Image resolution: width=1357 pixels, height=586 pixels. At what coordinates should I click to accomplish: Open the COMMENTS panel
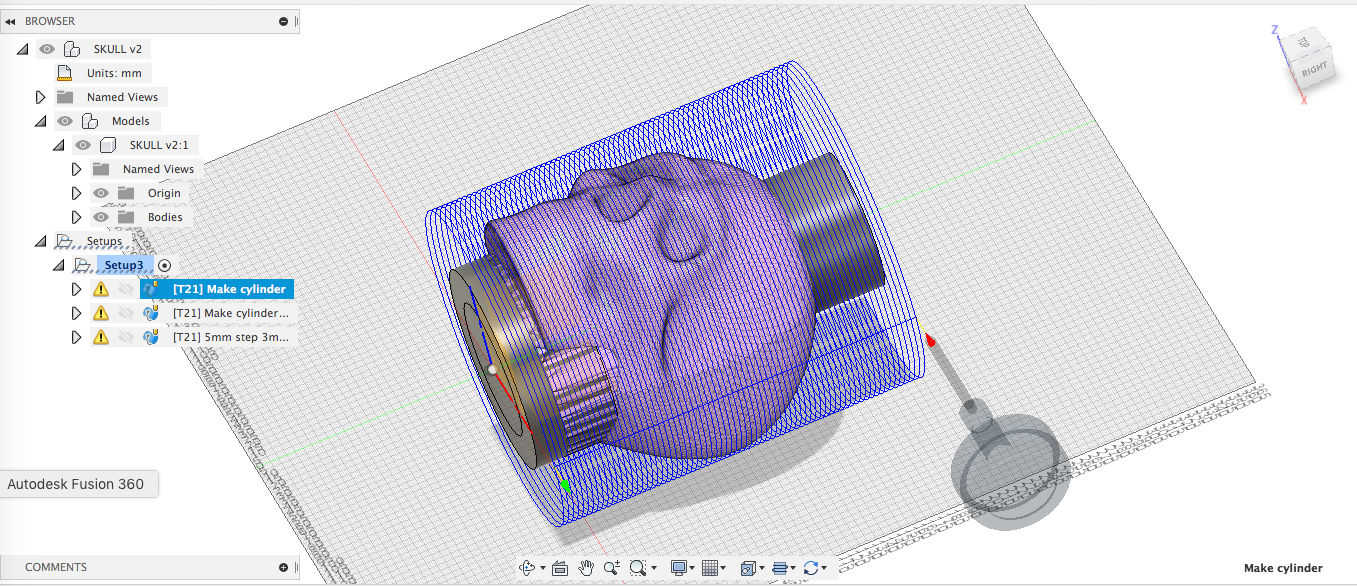[55, 566]
